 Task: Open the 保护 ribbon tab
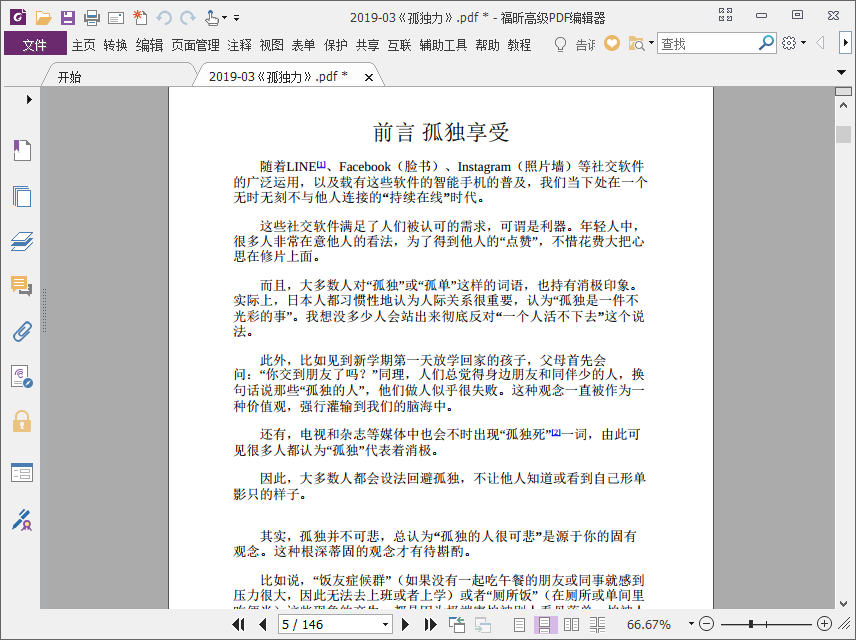pyautogui.click(x=335, y=45)
